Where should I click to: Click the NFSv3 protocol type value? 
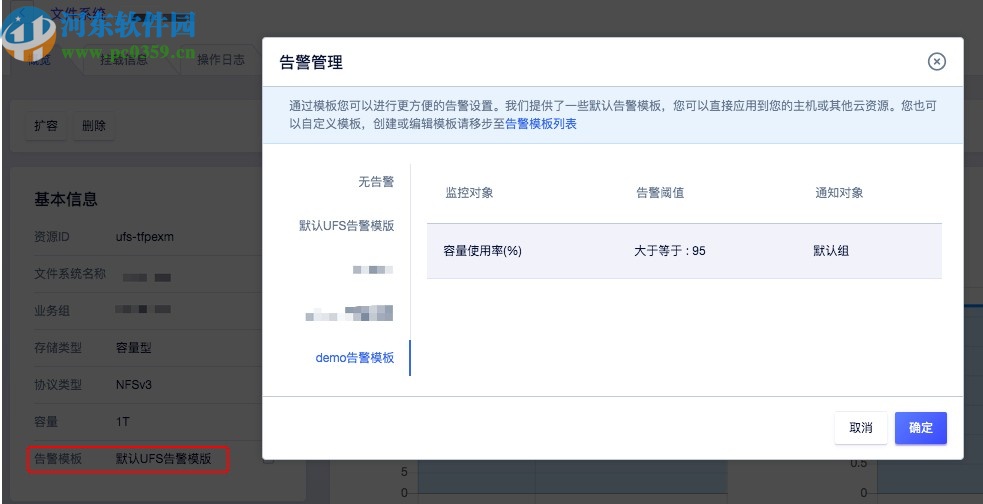[x=134, y=384]
